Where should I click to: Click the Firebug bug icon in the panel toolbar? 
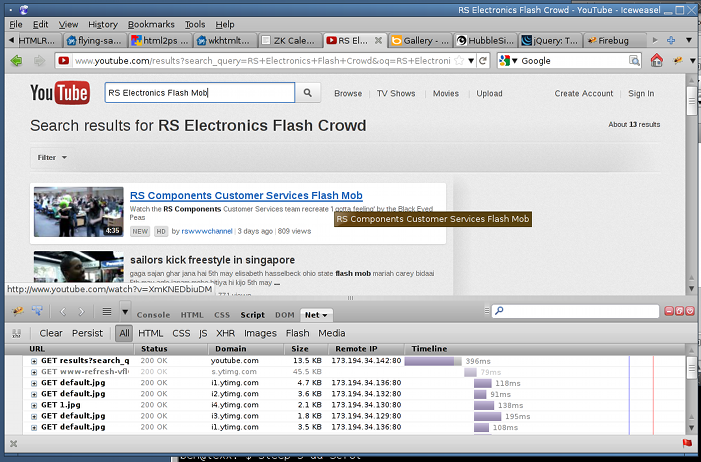(17, 311)
